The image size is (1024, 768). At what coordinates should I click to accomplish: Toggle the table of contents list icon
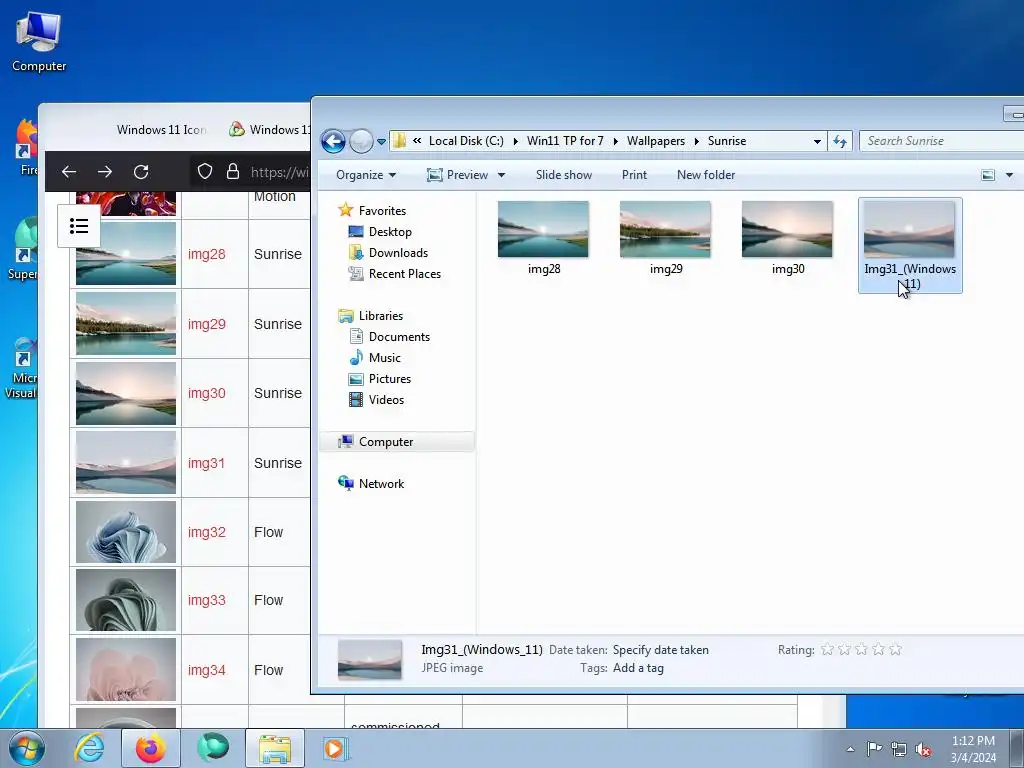coord(79,226)
